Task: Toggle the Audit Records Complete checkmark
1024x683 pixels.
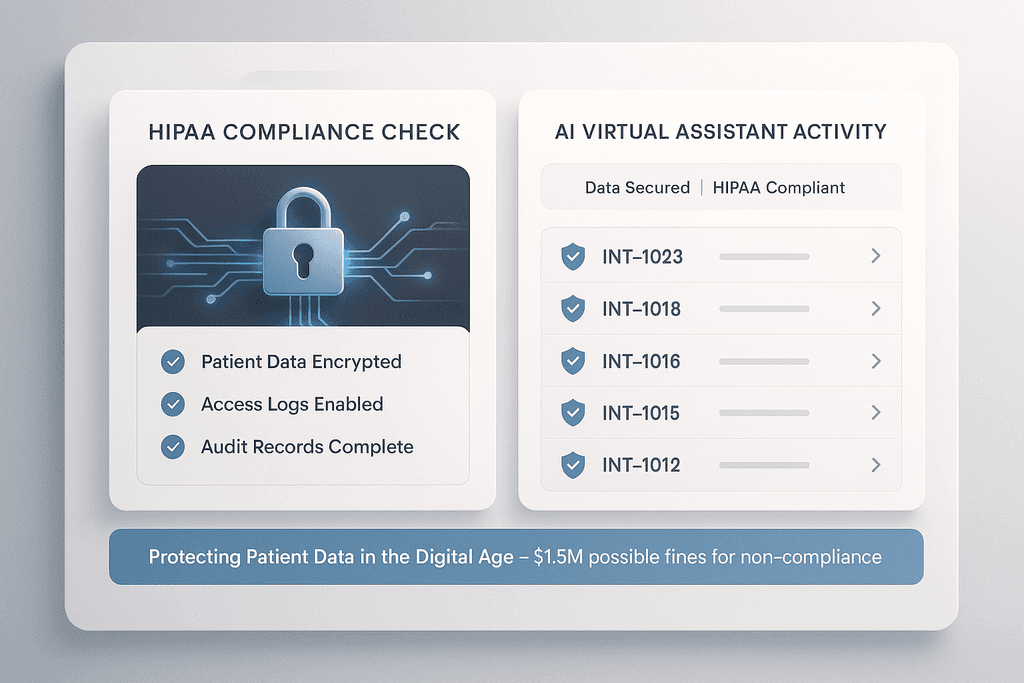Action: click(x=173, y=447)
